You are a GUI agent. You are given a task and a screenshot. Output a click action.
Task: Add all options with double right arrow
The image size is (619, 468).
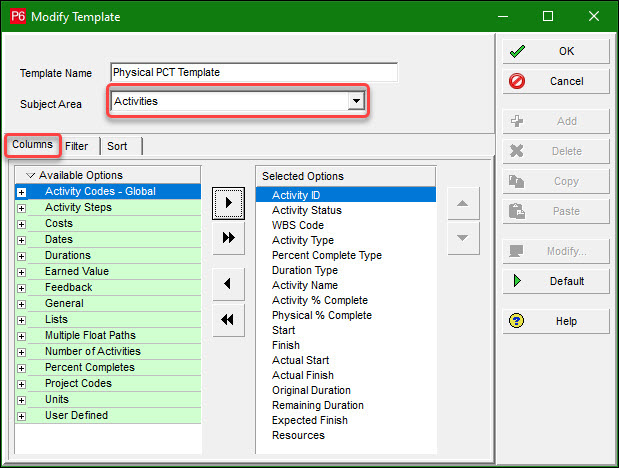tap(228, 238)
